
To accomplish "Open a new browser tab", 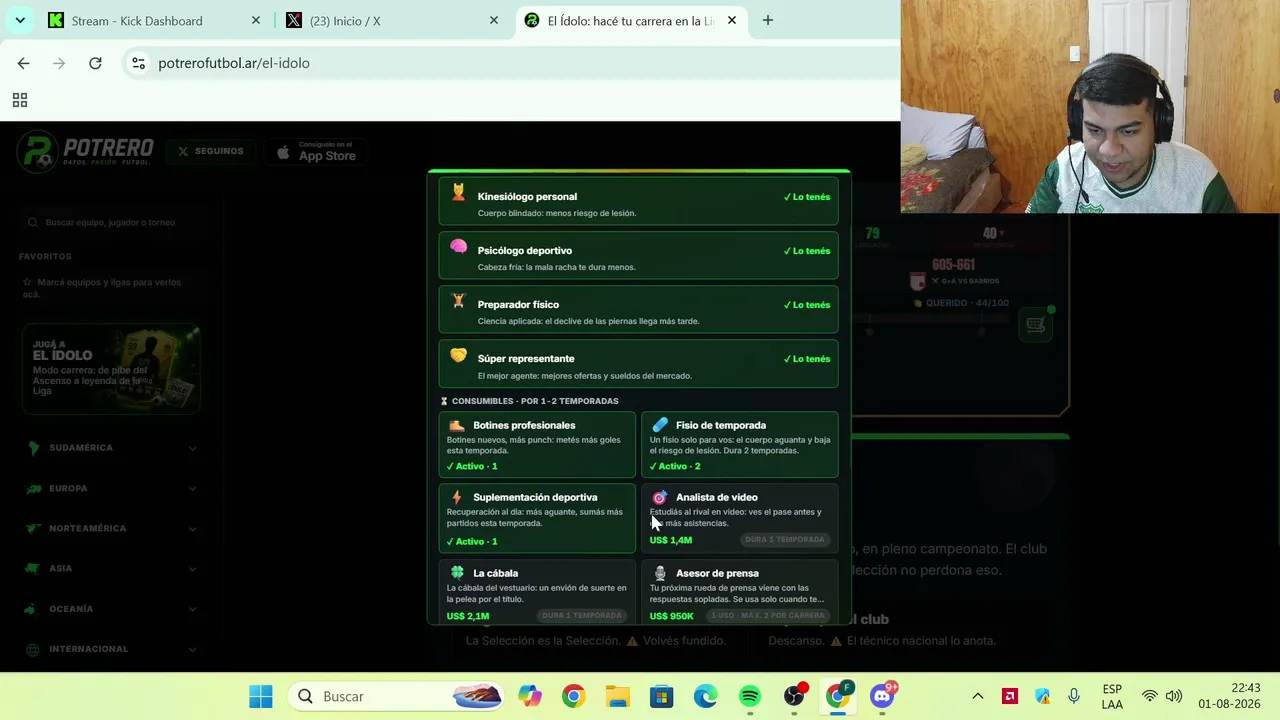I will pyautogui.click(x=768, y=20).
